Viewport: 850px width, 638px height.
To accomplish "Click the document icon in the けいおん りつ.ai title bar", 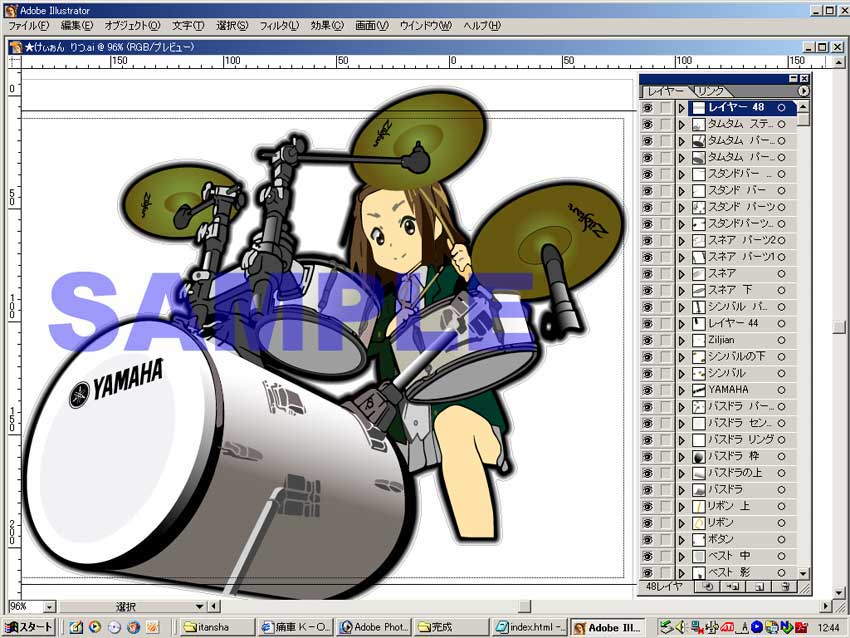I will click(x=16, y=47).
